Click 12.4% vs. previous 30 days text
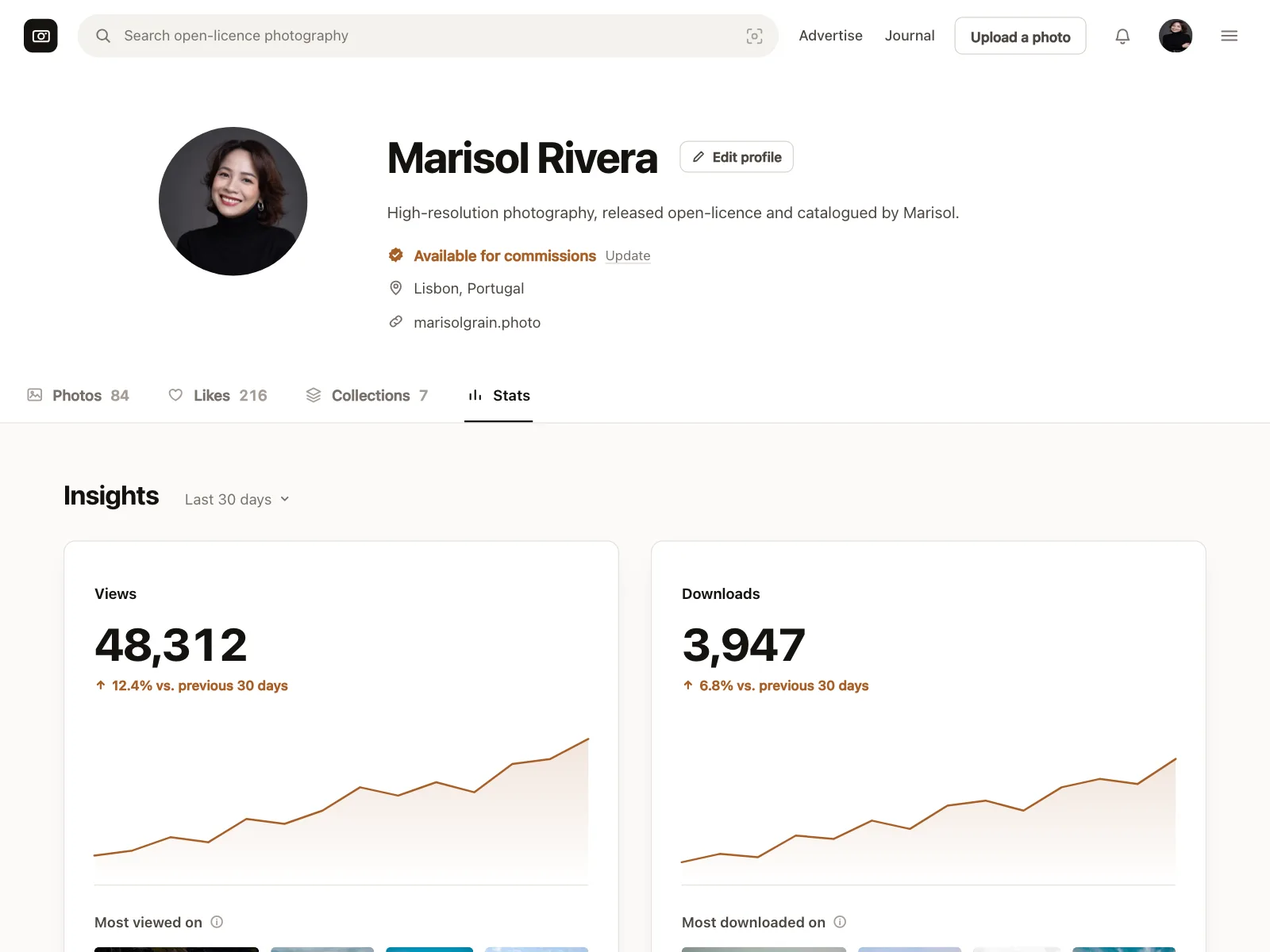 click(x=200, y=685)
